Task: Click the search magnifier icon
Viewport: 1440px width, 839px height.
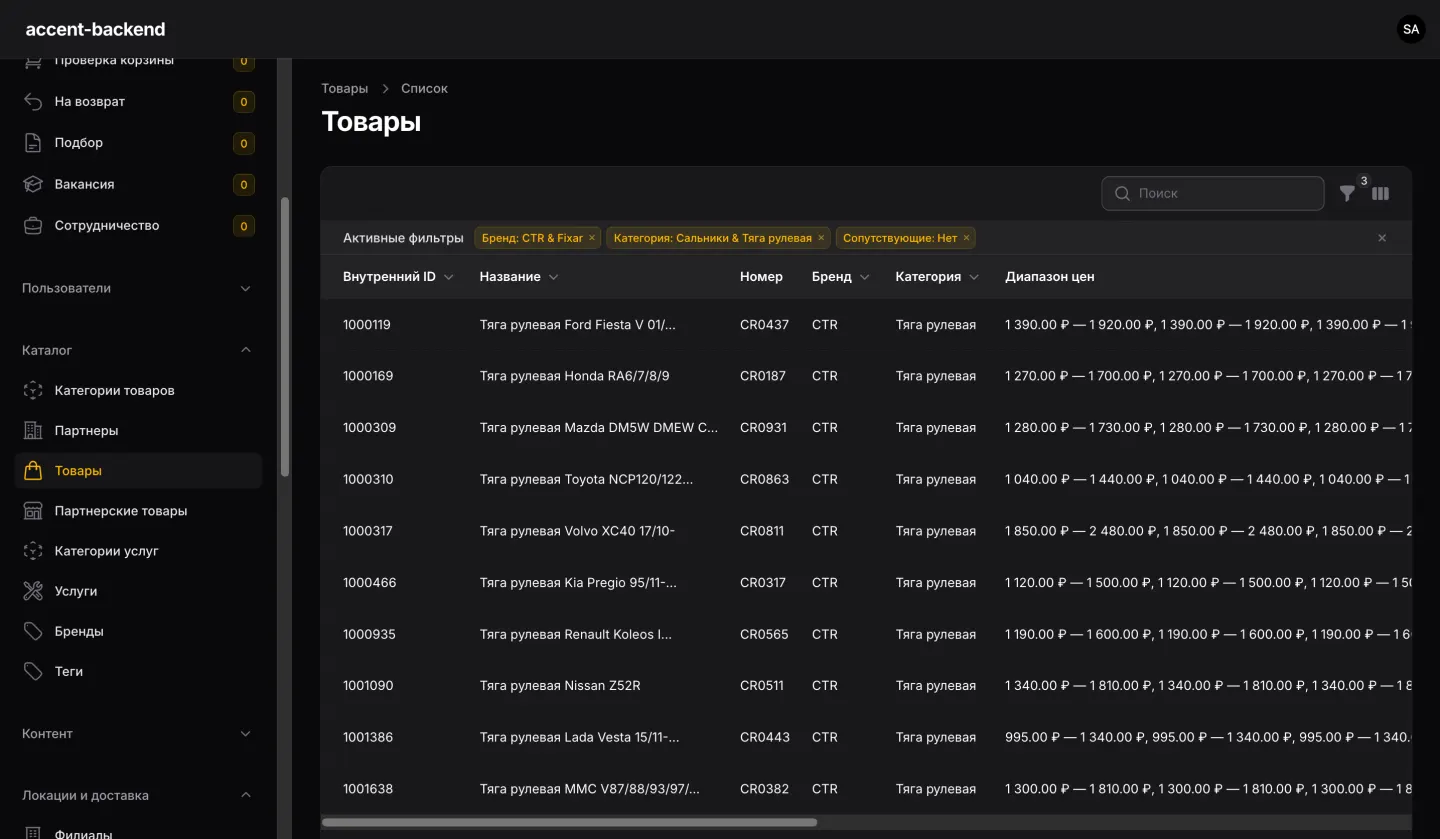Action: (x=1122, y=193)
